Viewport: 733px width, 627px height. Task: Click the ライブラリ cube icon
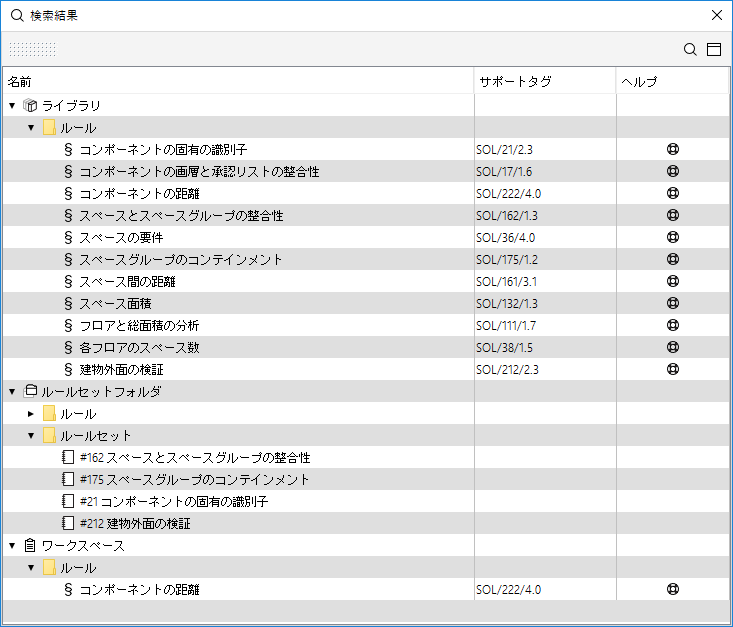click(30, 105)
